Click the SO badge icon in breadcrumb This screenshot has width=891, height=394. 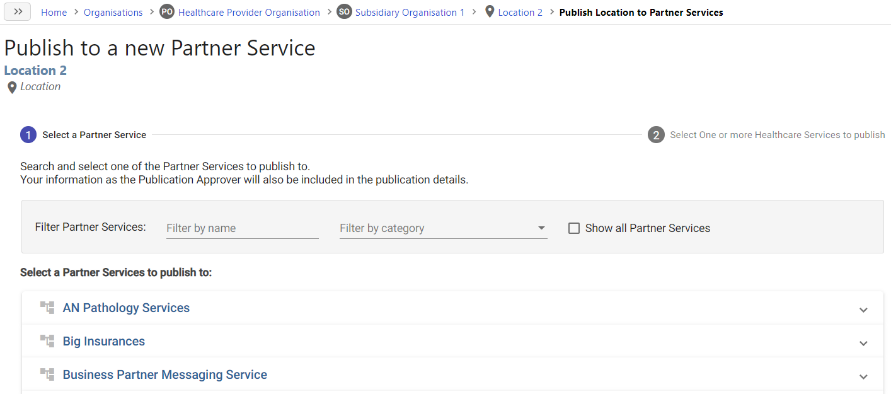[x=344, y=12]
